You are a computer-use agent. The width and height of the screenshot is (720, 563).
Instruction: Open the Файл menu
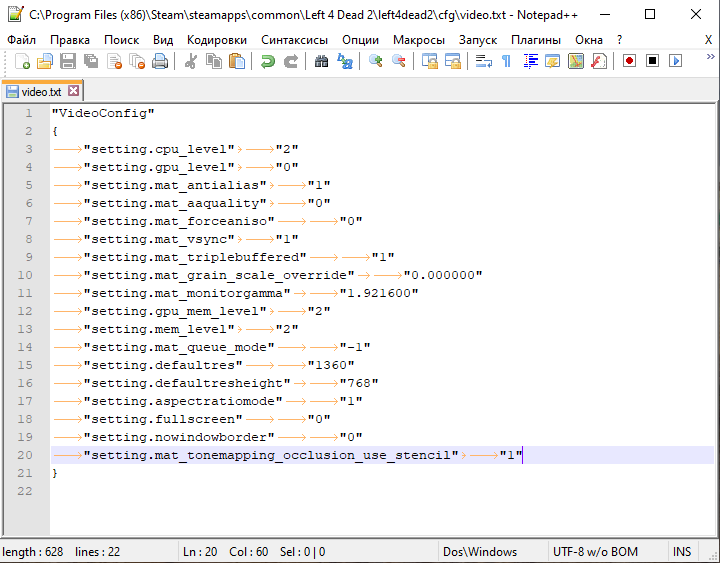click(x=21, y=40)
